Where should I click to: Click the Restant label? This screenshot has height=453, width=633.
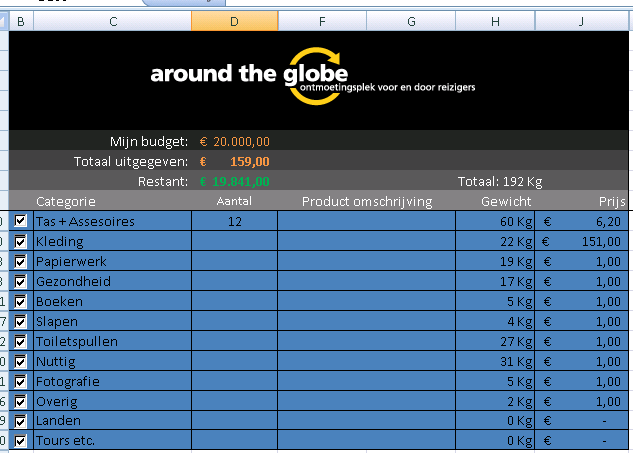pyautogui.click(x=163, y=182)
